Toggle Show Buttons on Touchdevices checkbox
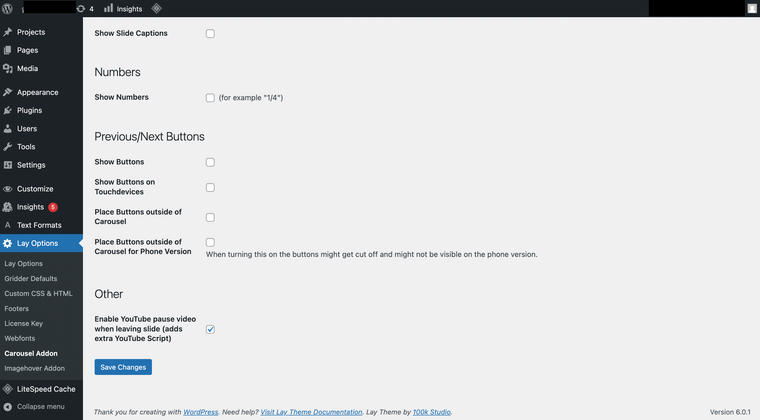Viewport: 760px width, 420px height. pyautogui.click(x=210, y=187)
